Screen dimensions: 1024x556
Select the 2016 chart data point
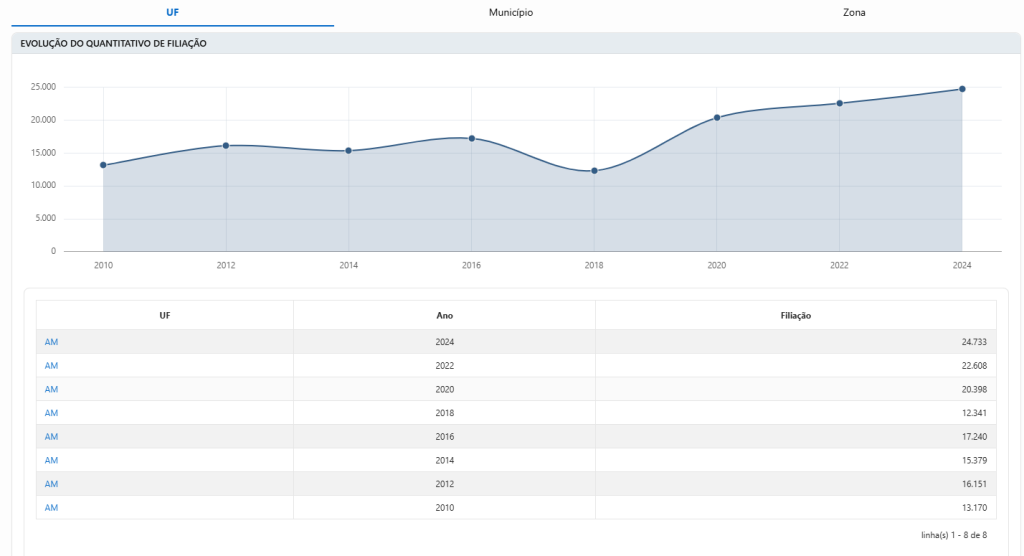(472, 138)
